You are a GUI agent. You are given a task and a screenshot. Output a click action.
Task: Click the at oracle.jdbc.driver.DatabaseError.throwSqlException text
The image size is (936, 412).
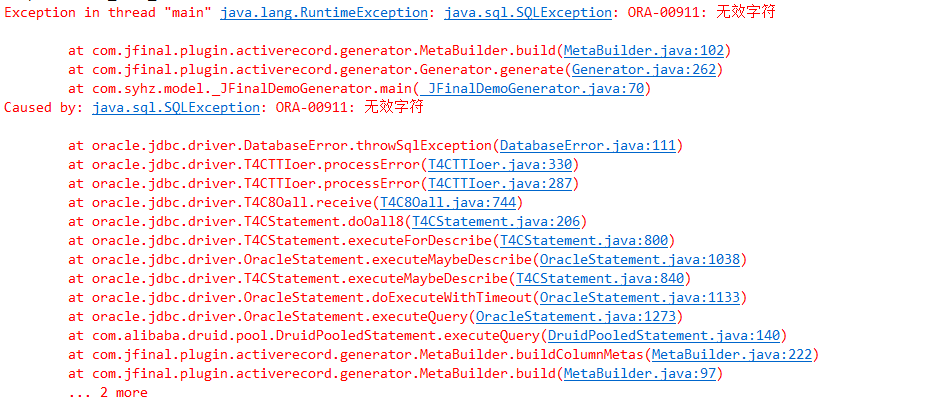280,146
